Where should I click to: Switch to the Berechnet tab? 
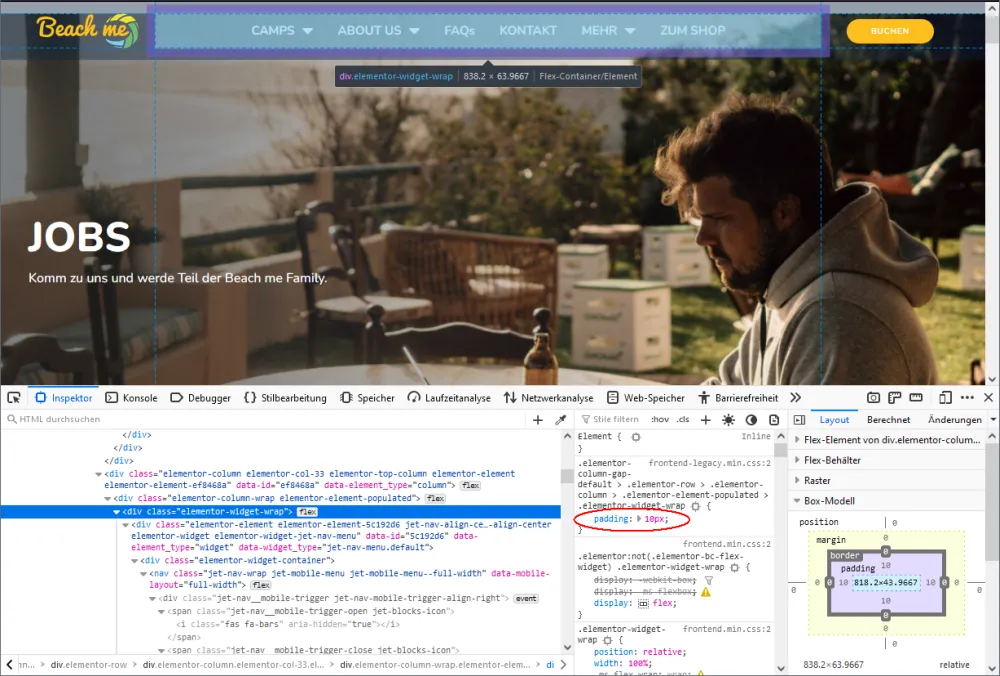coord(888,420)
